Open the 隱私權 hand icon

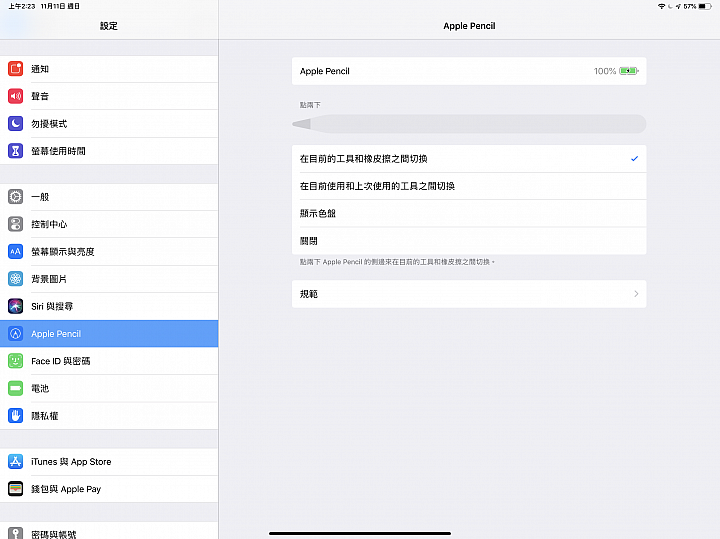click(16, 416)
